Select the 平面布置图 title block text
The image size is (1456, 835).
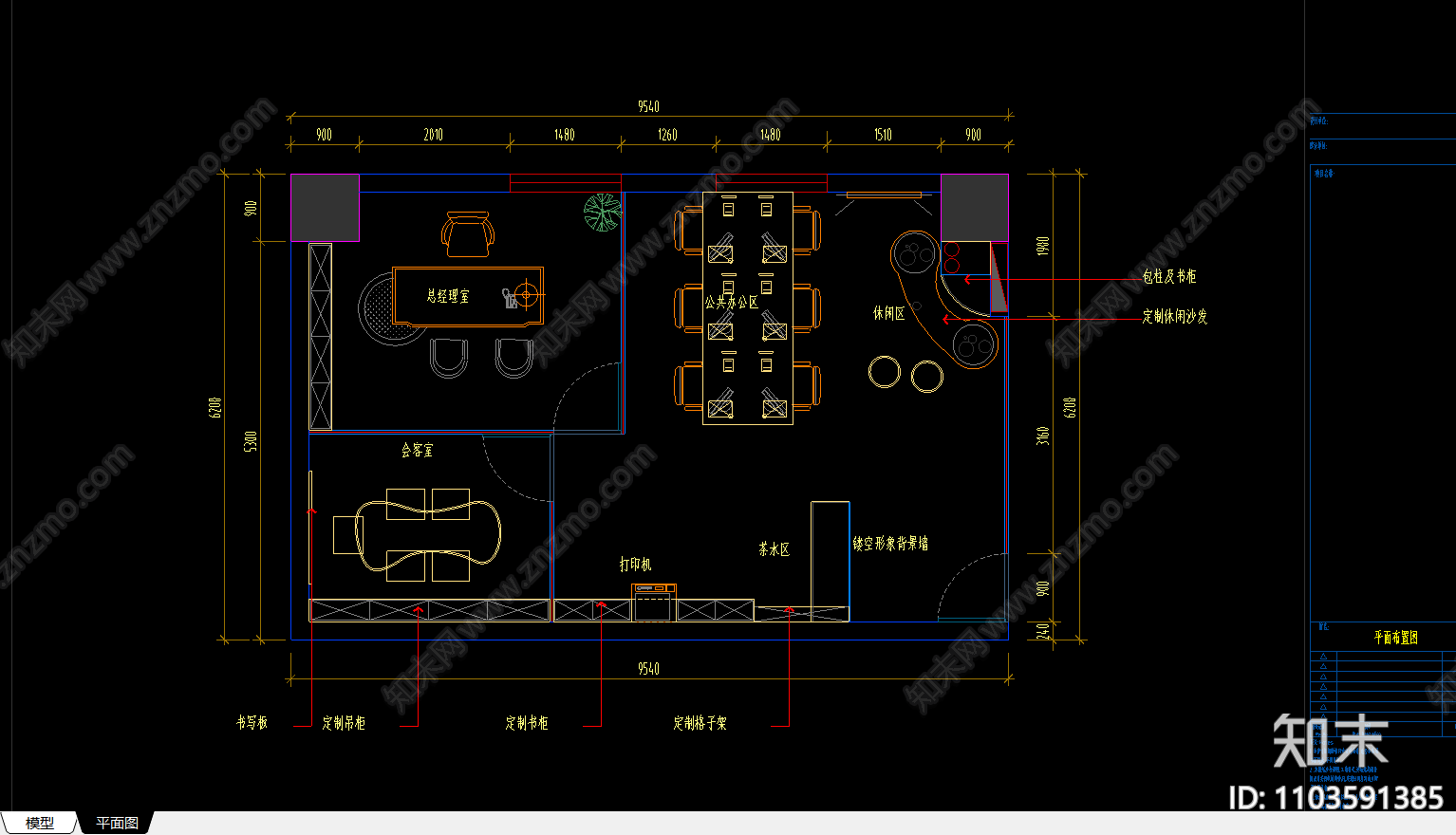pos(1396,638)
